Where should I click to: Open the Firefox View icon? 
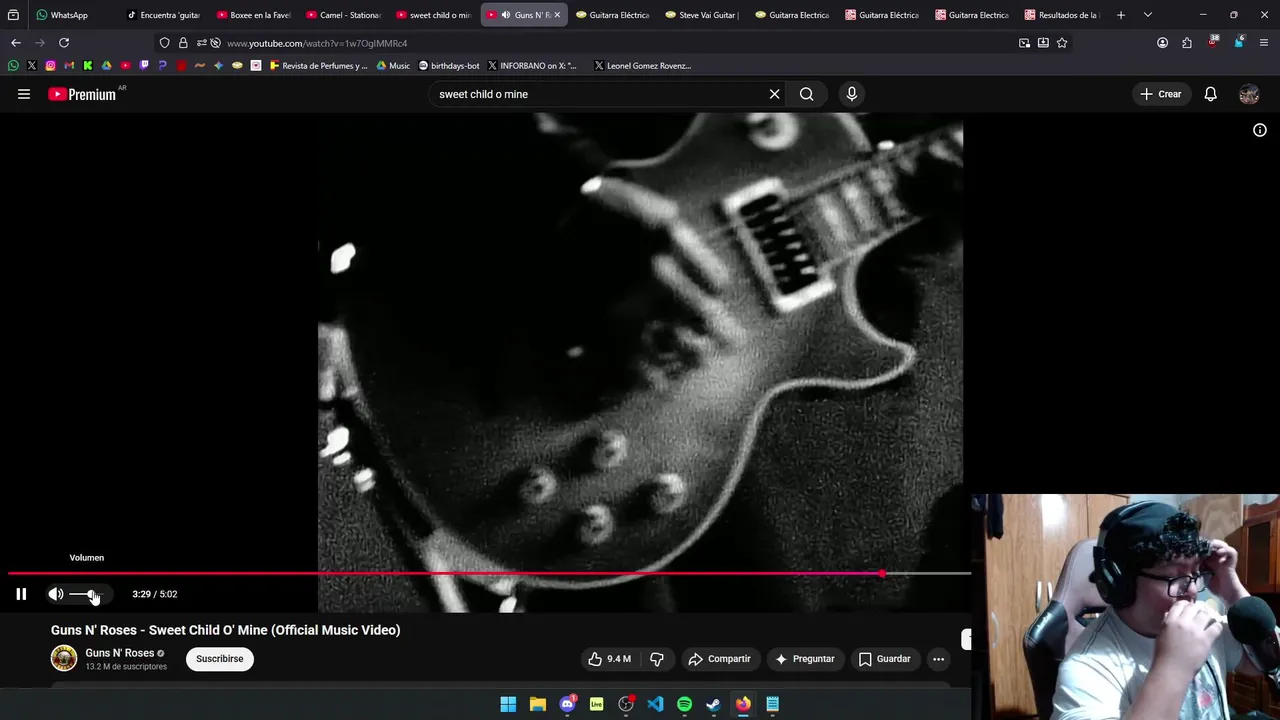pos(13,15)
